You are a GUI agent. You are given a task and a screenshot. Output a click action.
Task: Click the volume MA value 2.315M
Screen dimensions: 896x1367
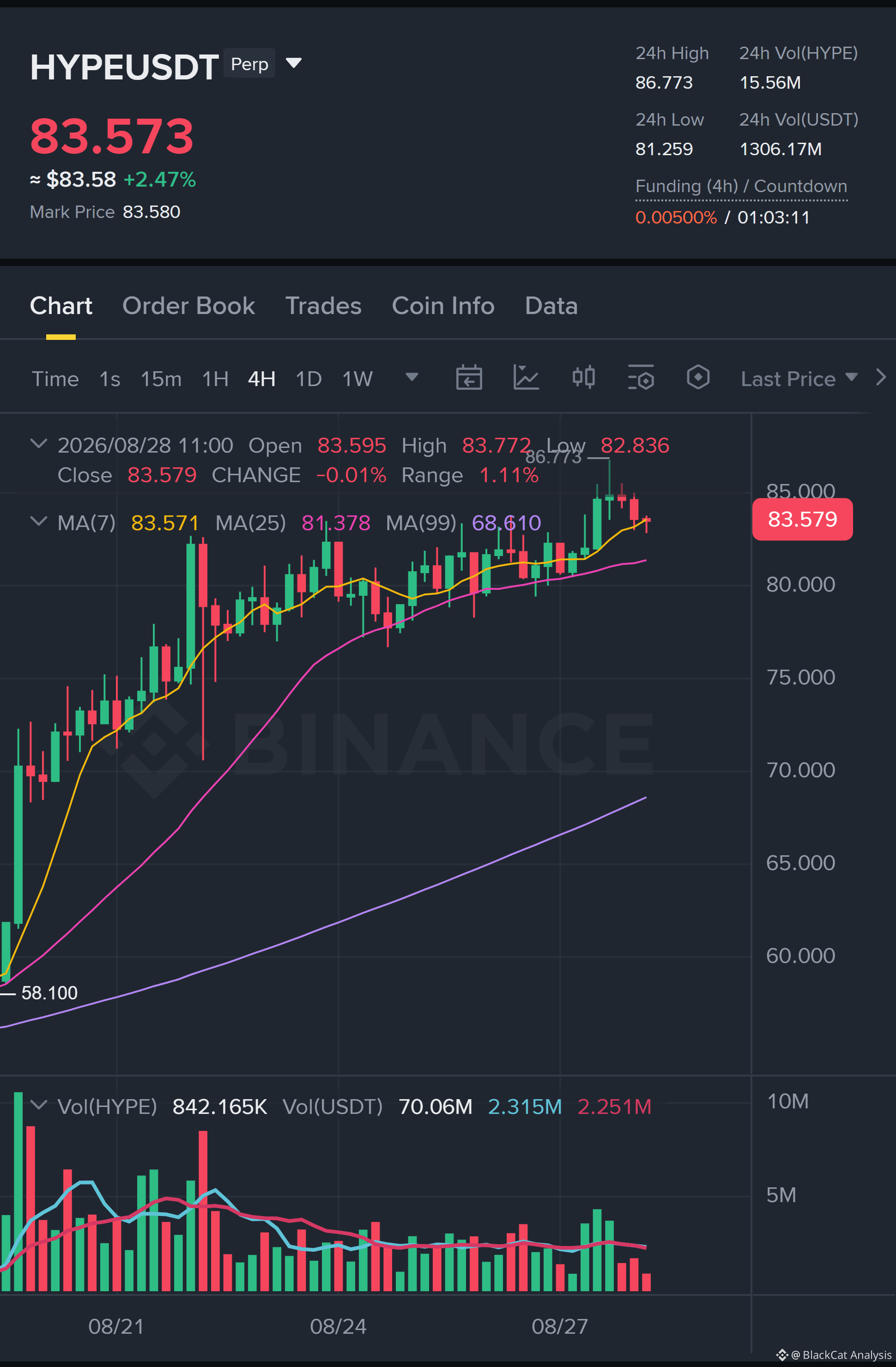pos(524,1106)
